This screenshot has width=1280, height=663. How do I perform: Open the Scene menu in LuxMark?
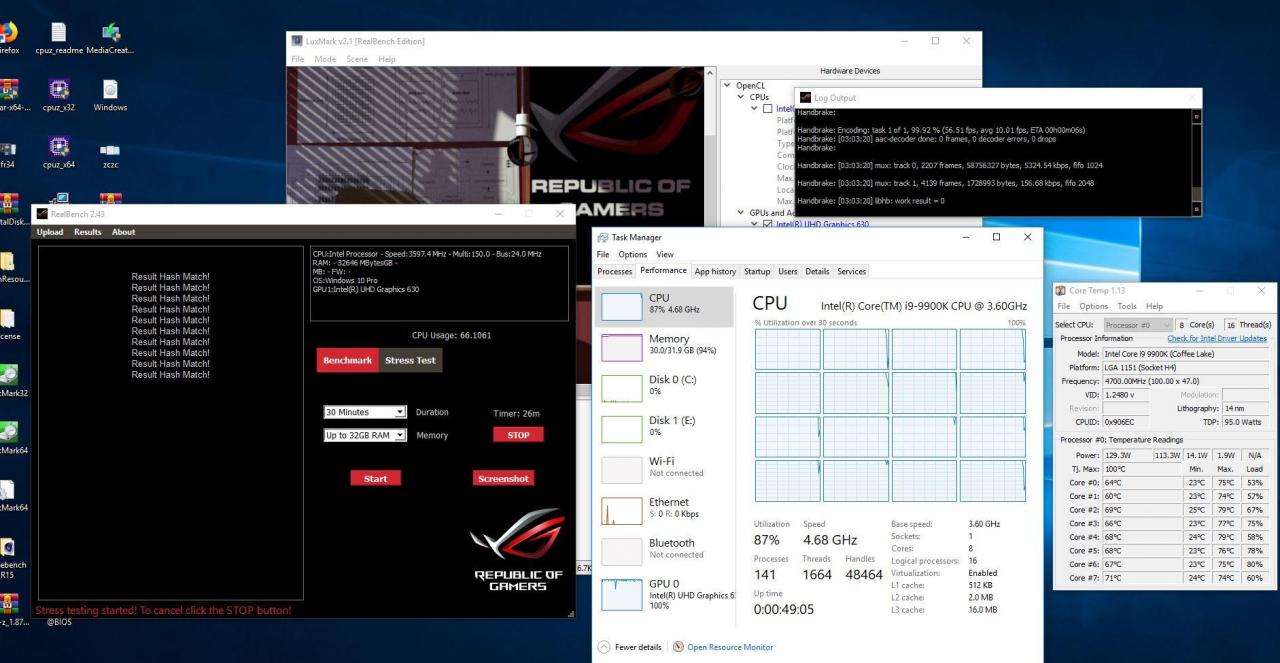[357, 59]
